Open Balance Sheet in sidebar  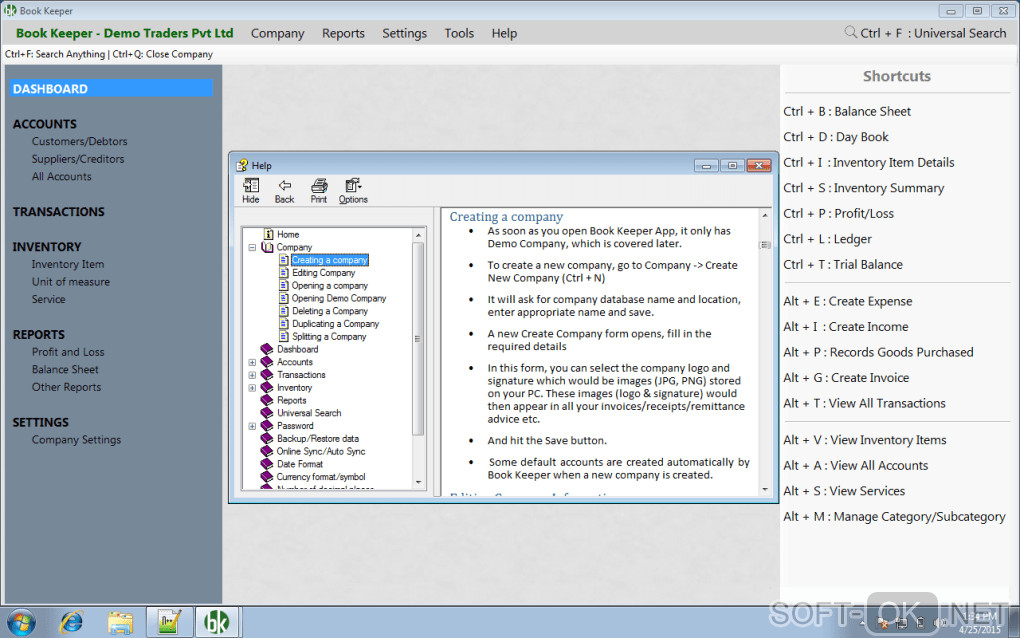click(65, 369)
